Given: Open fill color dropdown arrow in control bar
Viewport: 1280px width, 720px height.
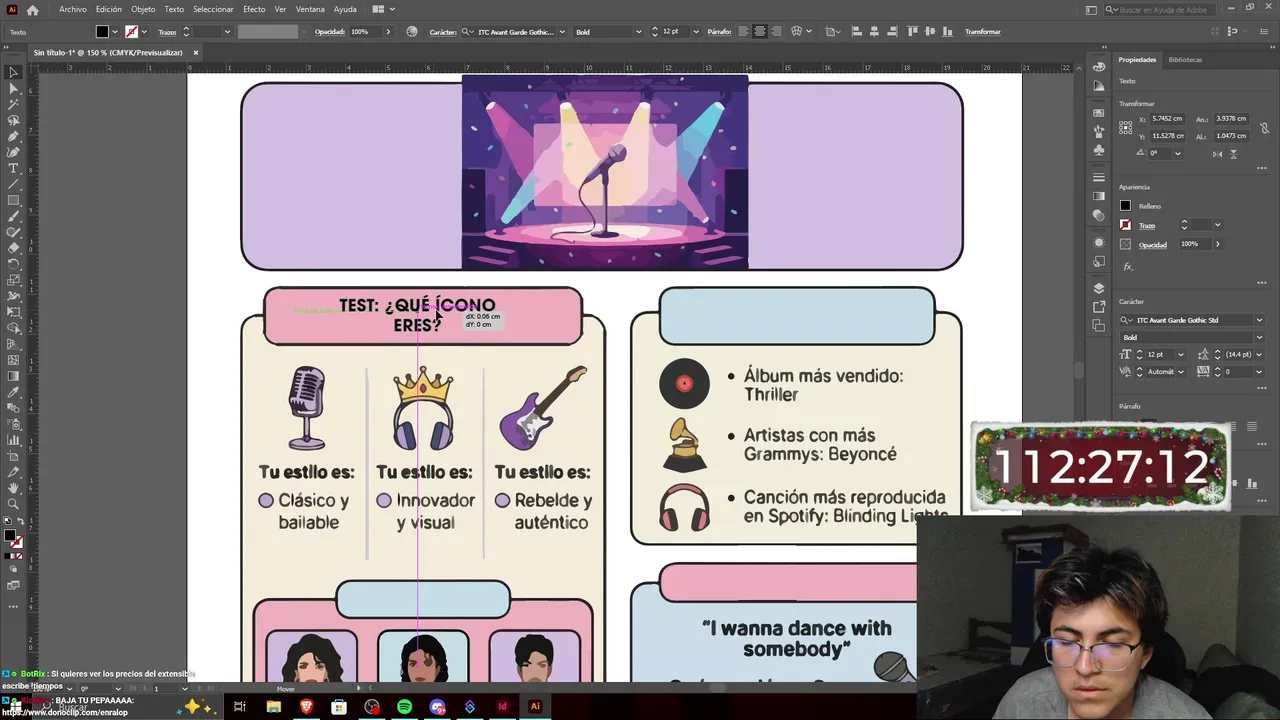Looking at the screenshot, I should tap(114, 32).
